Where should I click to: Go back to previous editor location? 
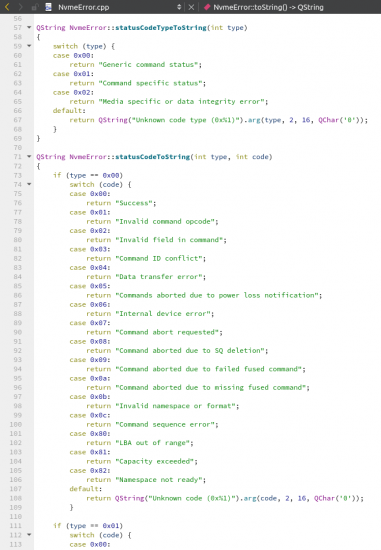[7, 7]
